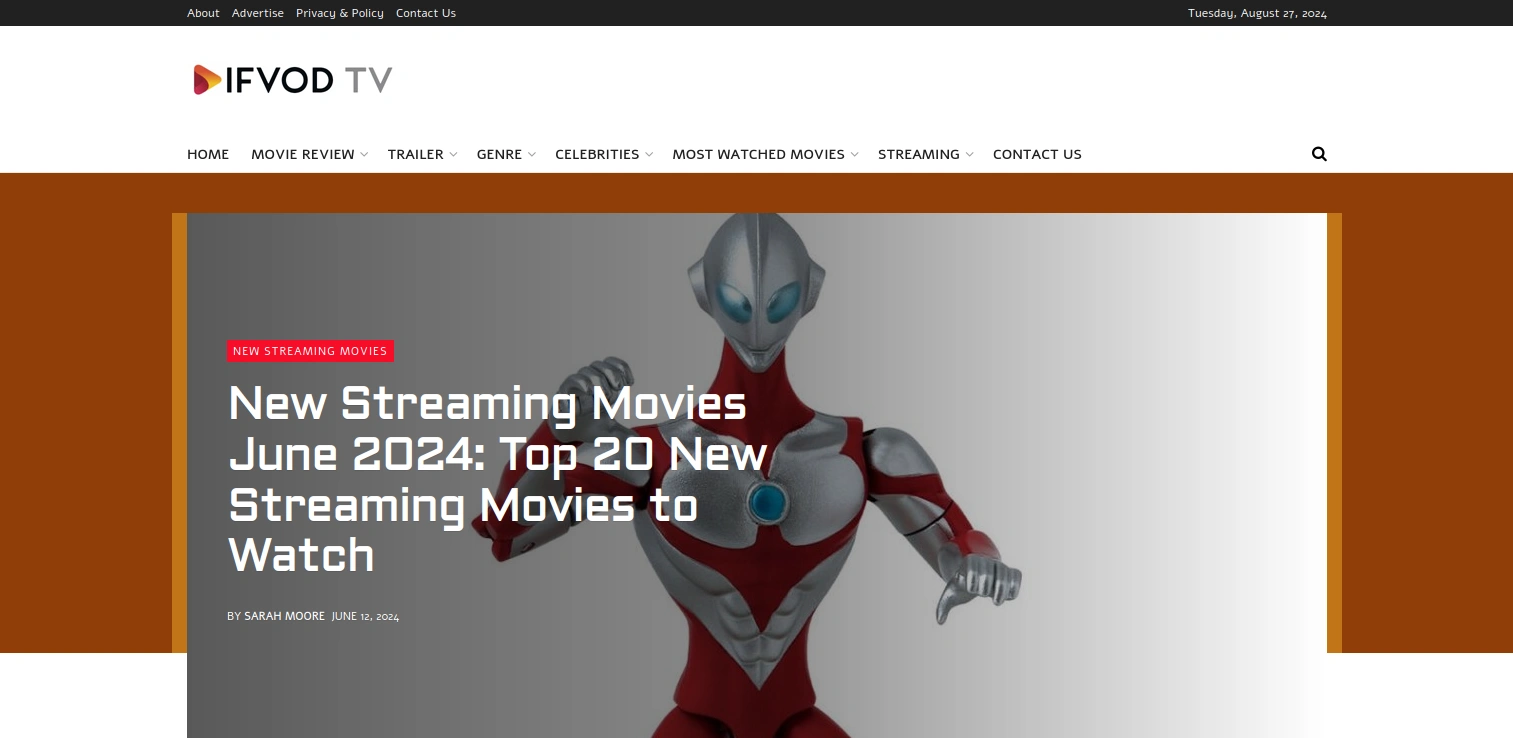Click the June 12, 2024 post date
Image resolution: width=1513 pixels, height=738 pixels.
click(x=365, y=616)
